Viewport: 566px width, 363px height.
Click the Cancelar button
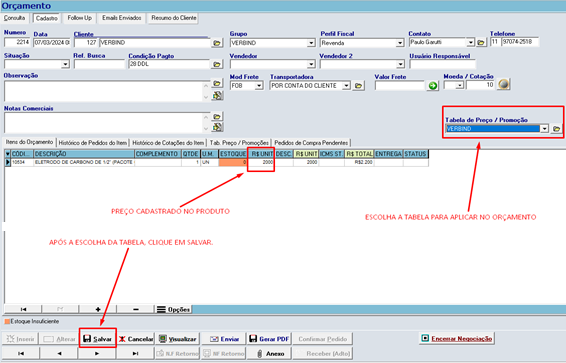[x=136, y=339]
